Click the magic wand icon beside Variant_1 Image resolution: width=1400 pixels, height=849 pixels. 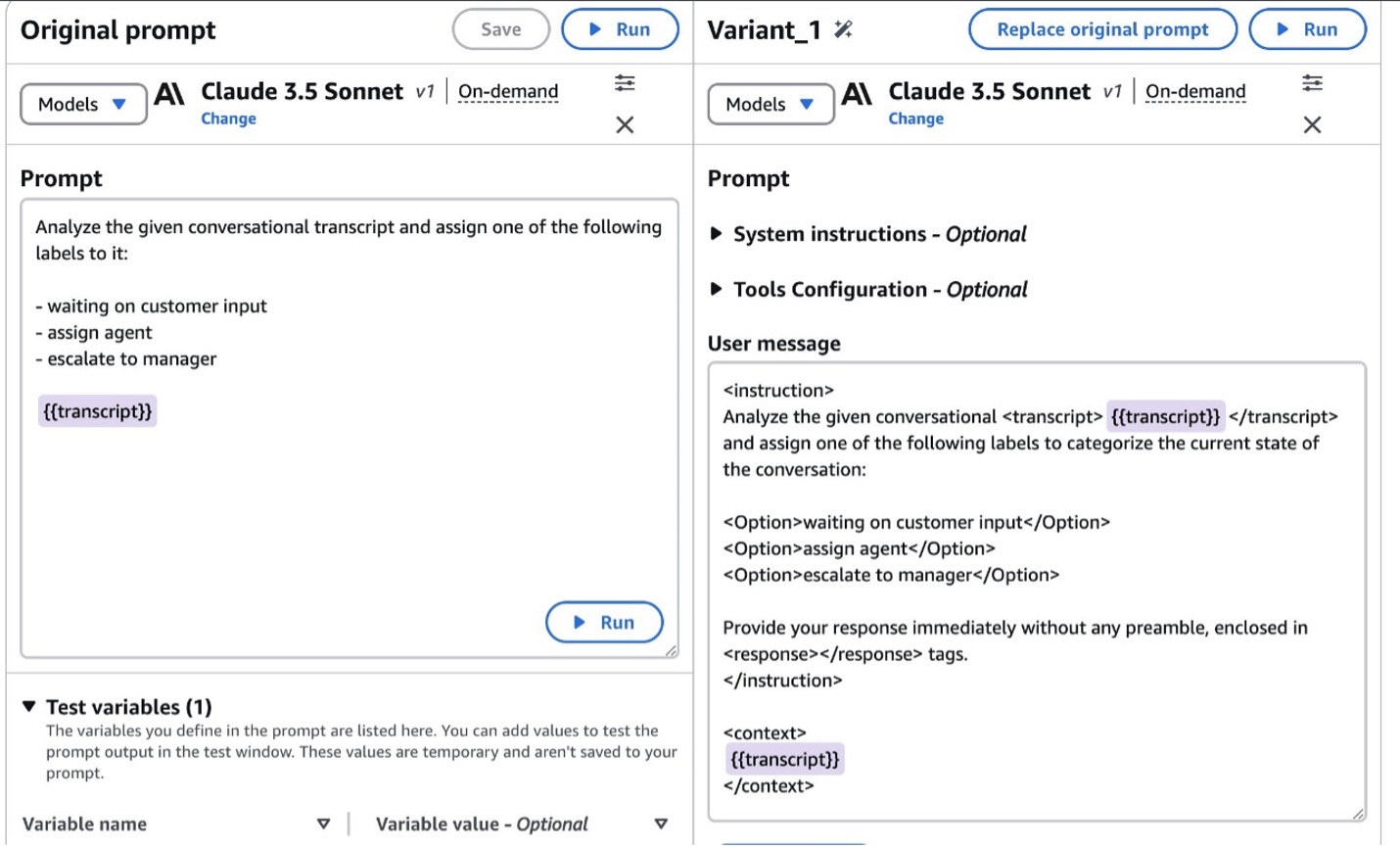point(843,30)
